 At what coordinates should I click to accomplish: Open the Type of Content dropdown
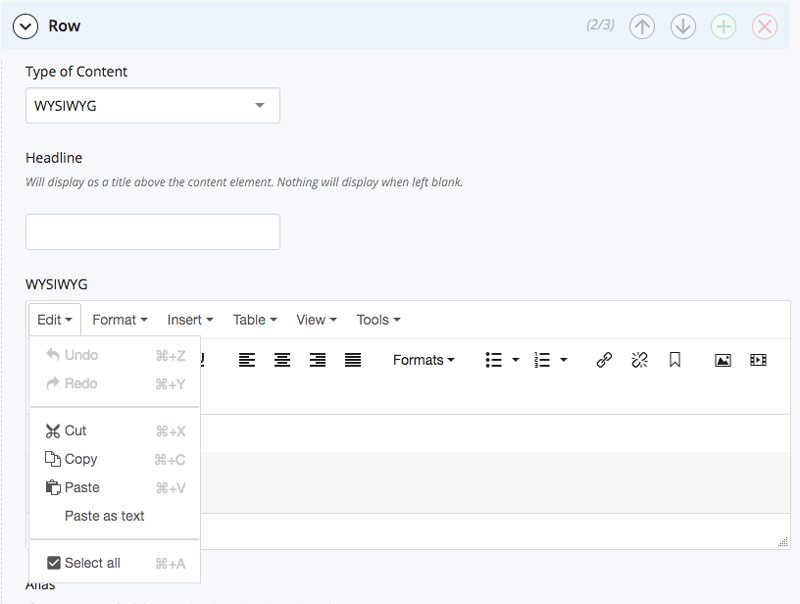click(153, 106)
